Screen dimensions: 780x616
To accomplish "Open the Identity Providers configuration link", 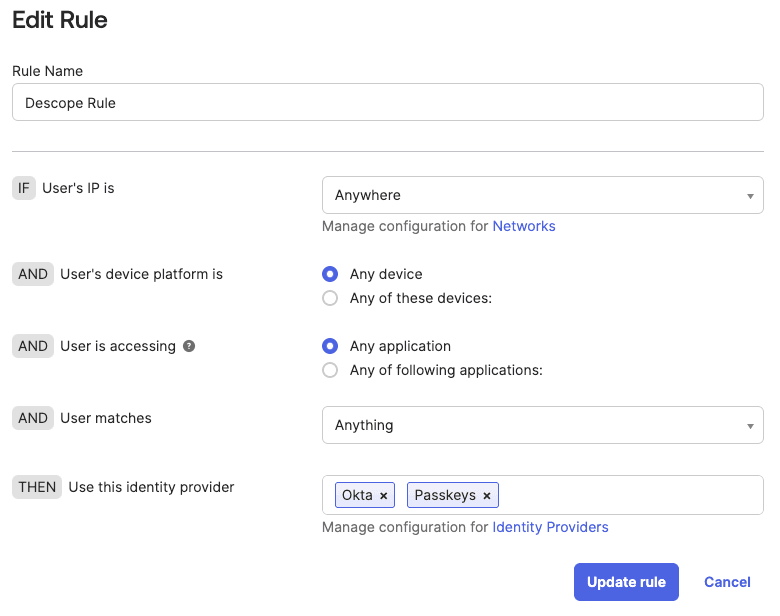I will [550, 527].
